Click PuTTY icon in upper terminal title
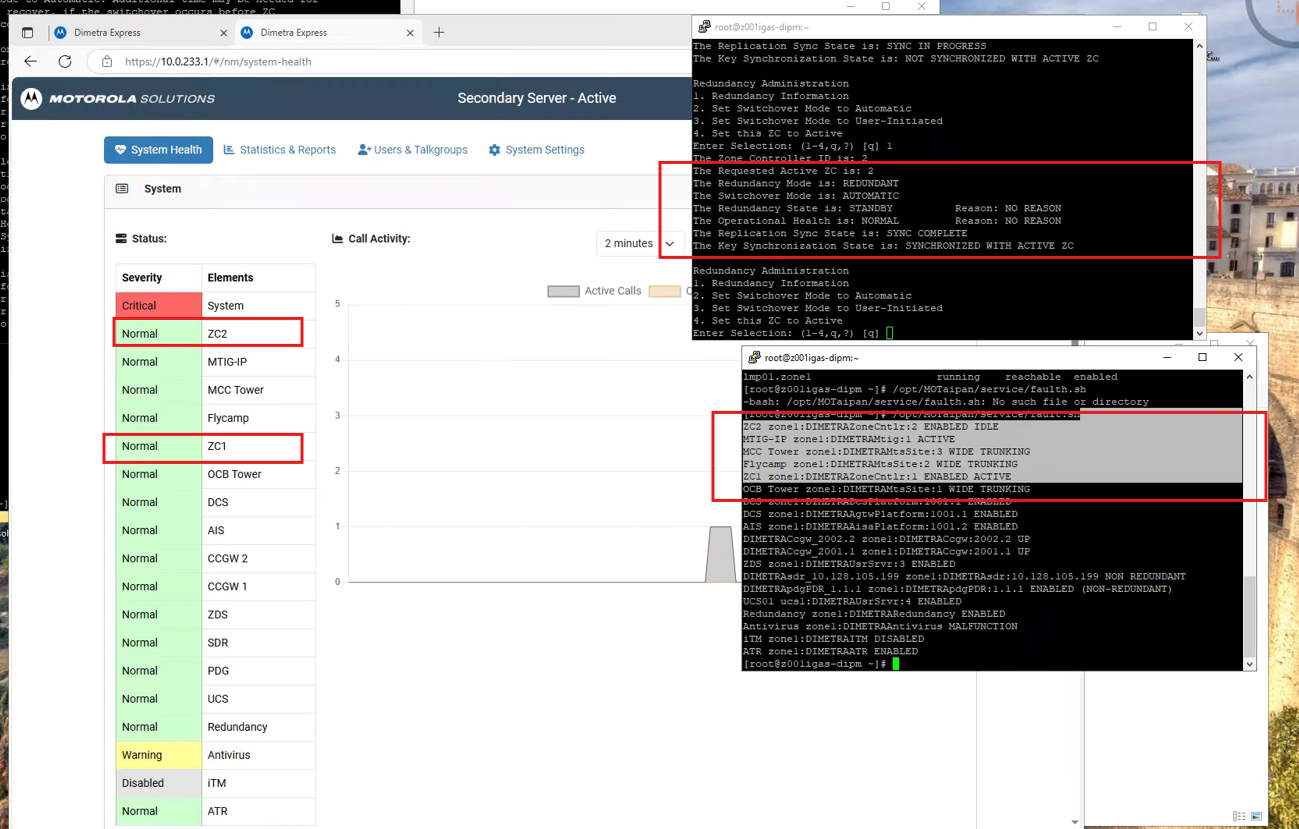The height and width of the screenshot is (829, 1299). [704, 27]
